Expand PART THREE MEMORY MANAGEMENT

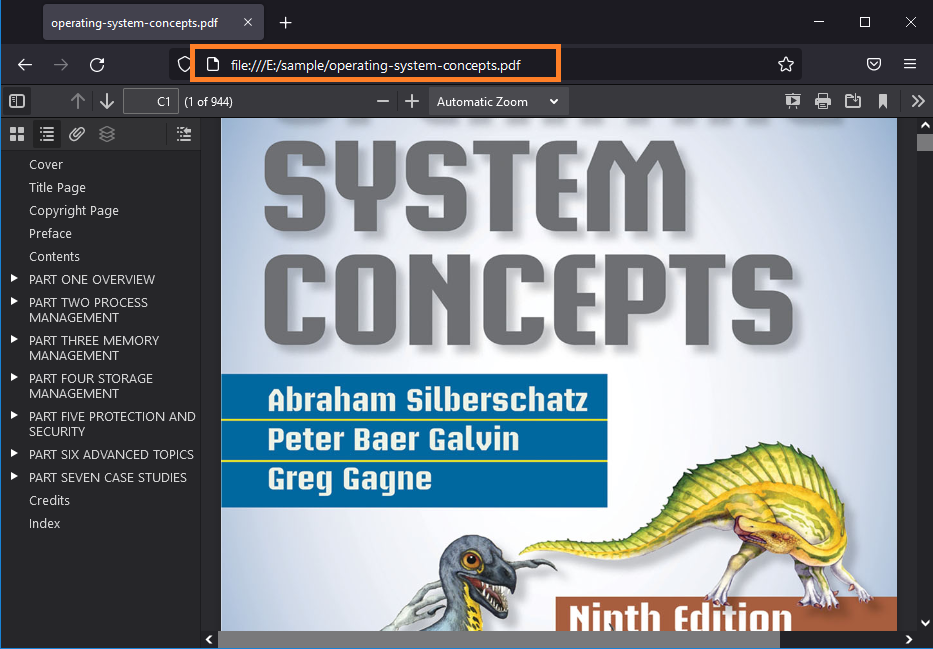coord(14,340)
